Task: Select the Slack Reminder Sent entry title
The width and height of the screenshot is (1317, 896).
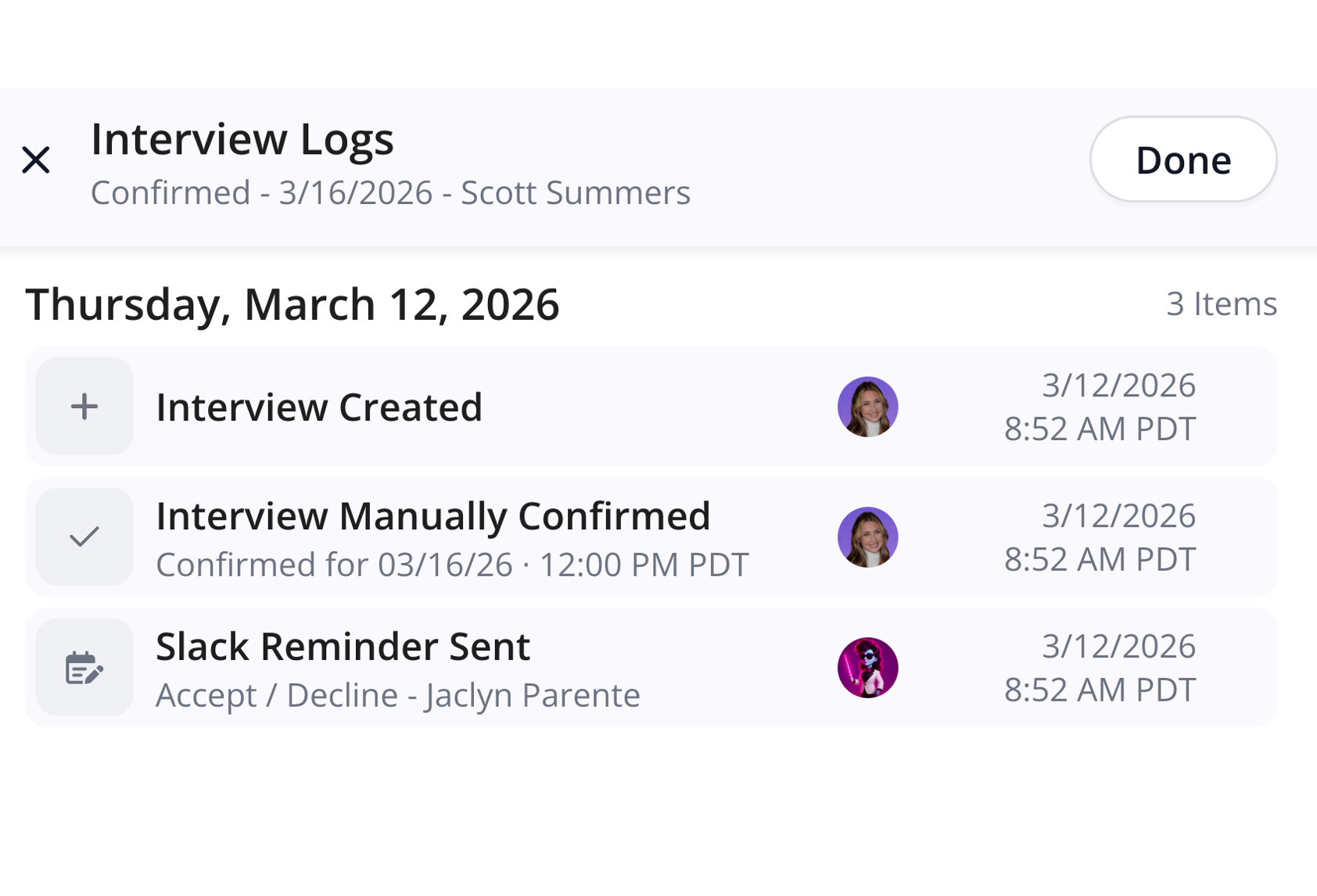Action: click(343, 647)
